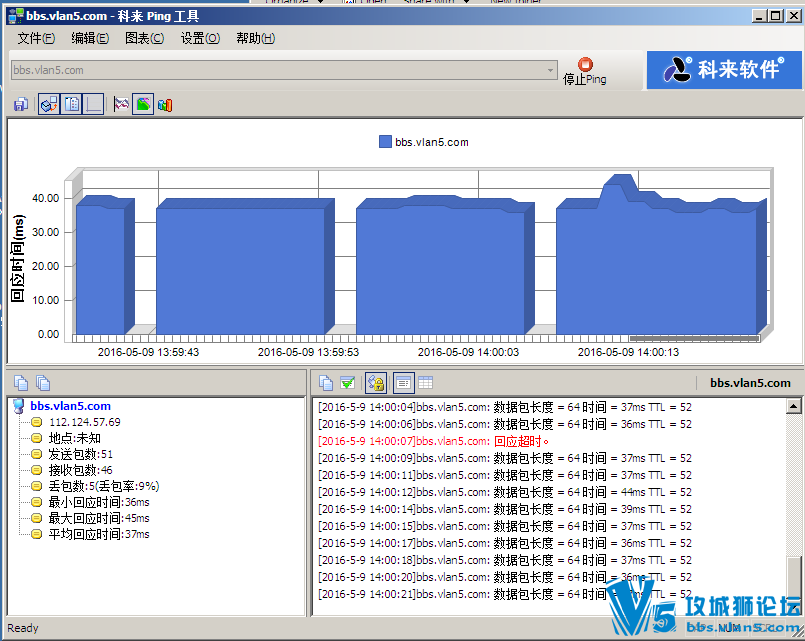Open the 文件(F) menu
Screen dimensions: 805x641
pos(36,38)
